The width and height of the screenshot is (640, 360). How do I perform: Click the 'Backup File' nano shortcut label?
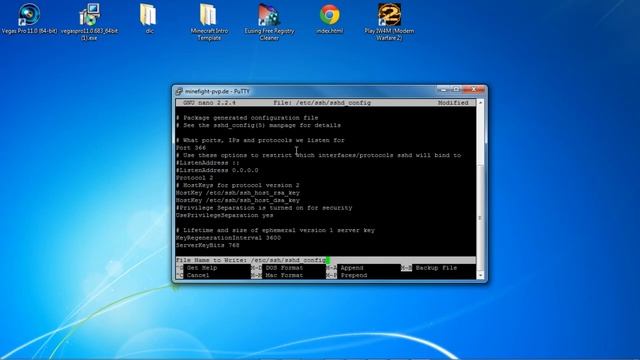pos(436,268)
